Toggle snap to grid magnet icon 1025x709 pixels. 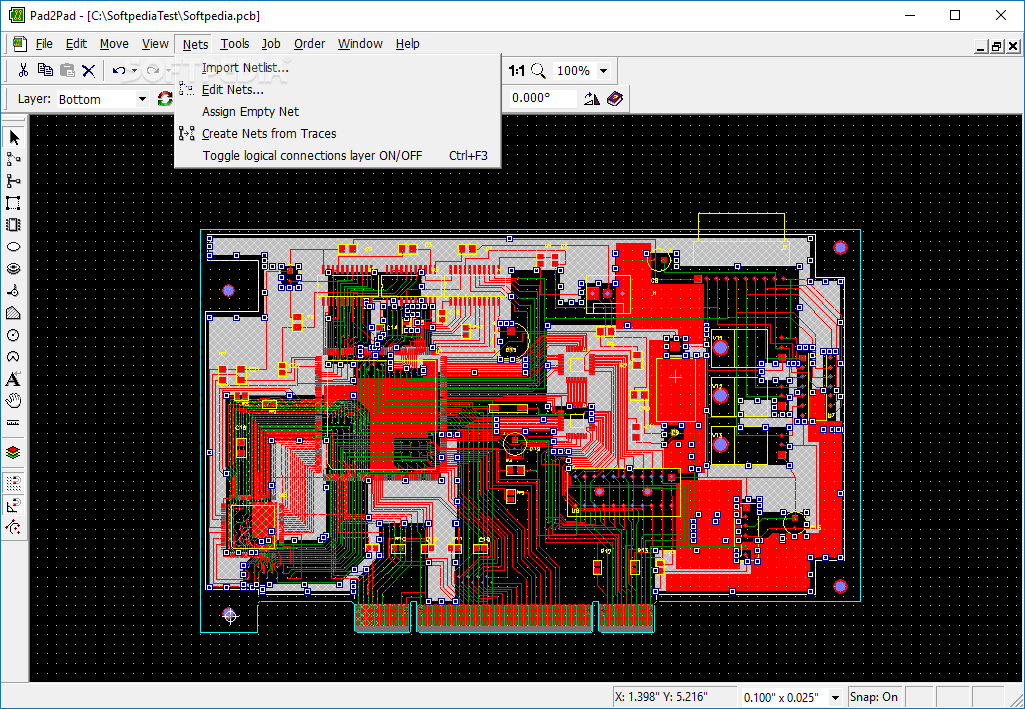pyautogui.click(x=14, y=483)
